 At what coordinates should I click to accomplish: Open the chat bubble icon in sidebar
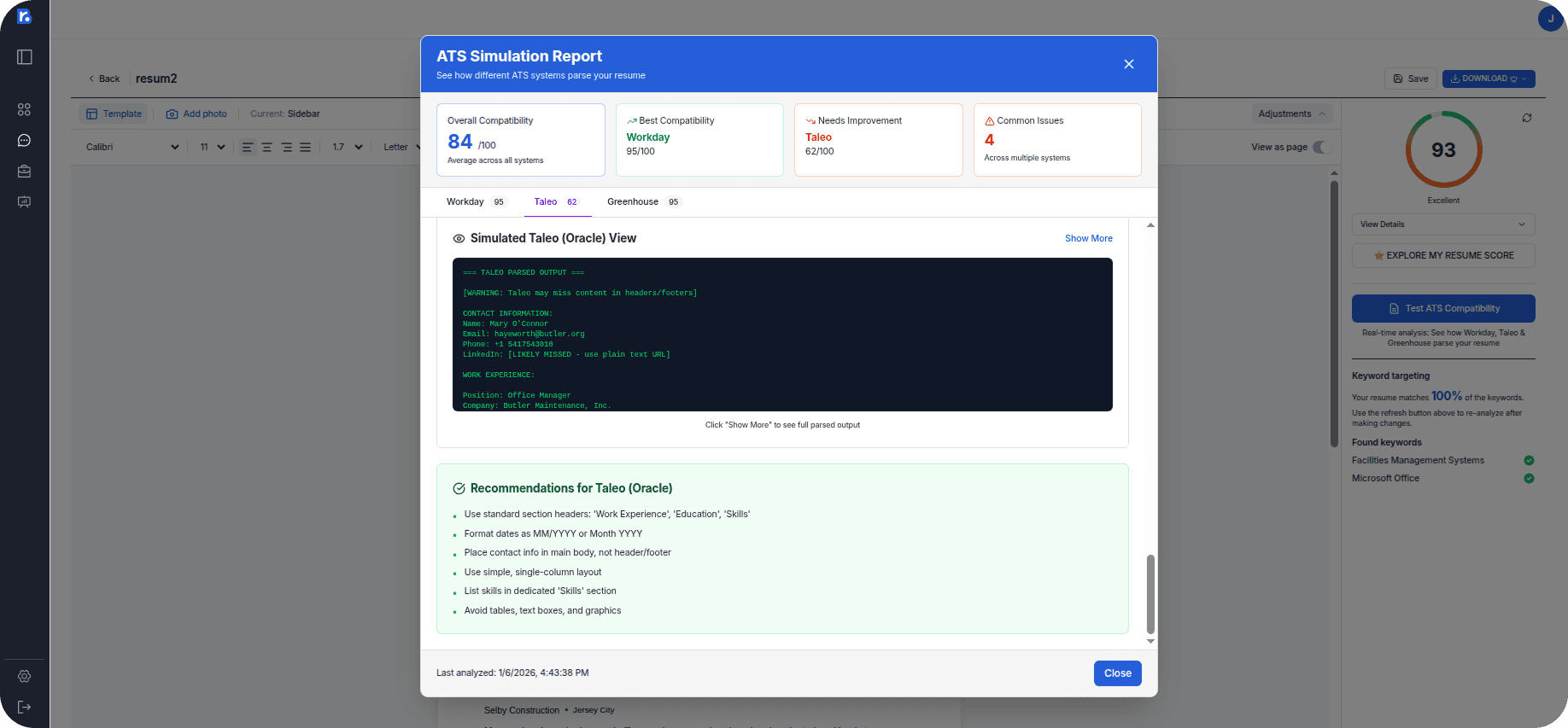tap(24, 140)
